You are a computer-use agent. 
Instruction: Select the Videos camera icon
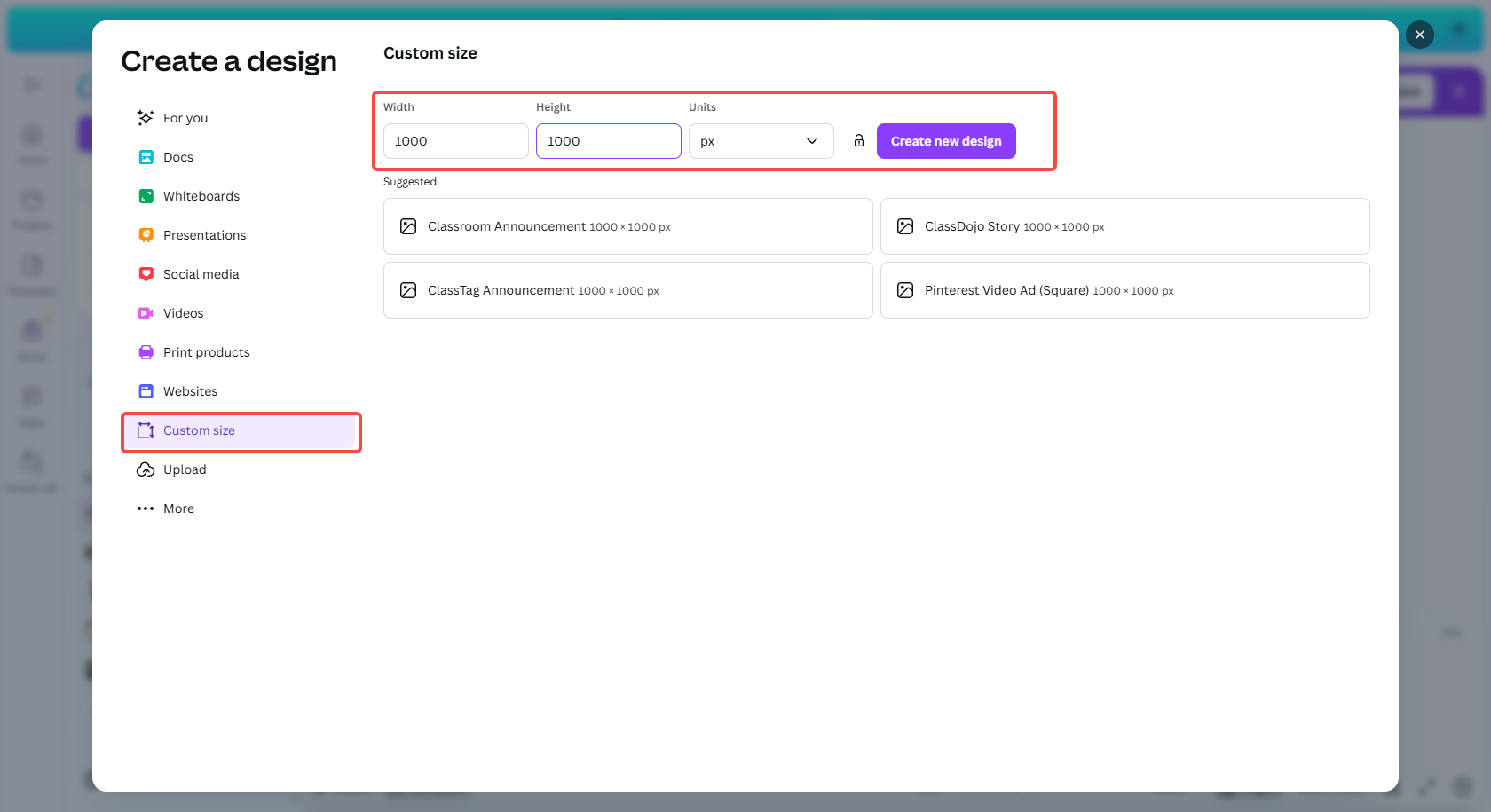[146, 313]
